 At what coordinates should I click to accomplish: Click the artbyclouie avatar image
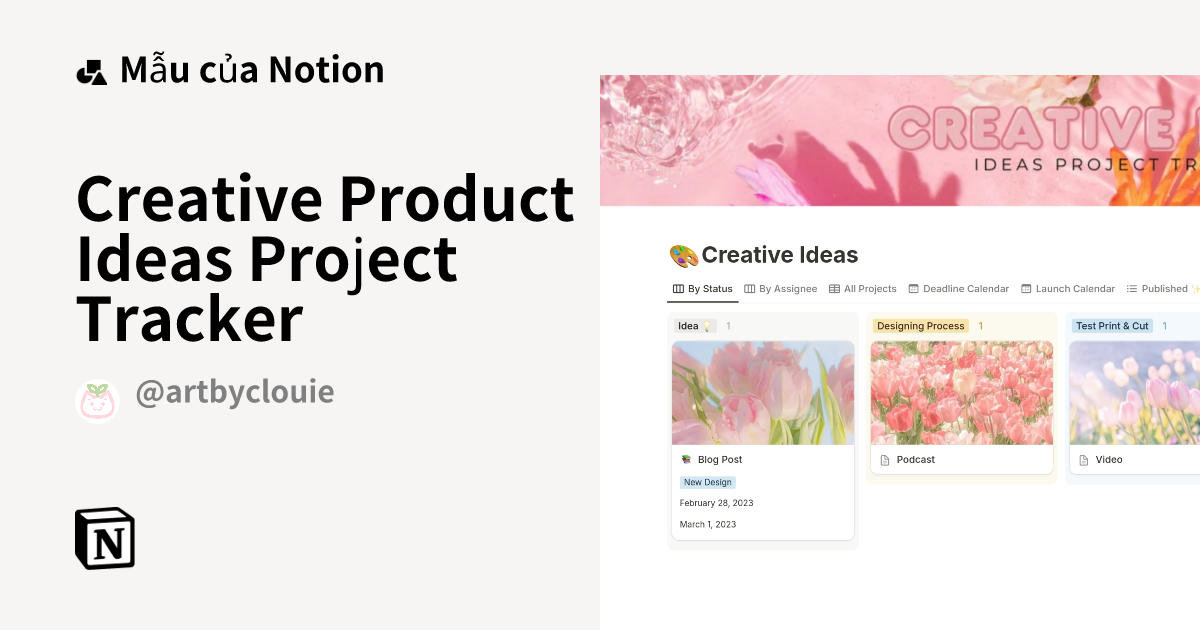97,400
